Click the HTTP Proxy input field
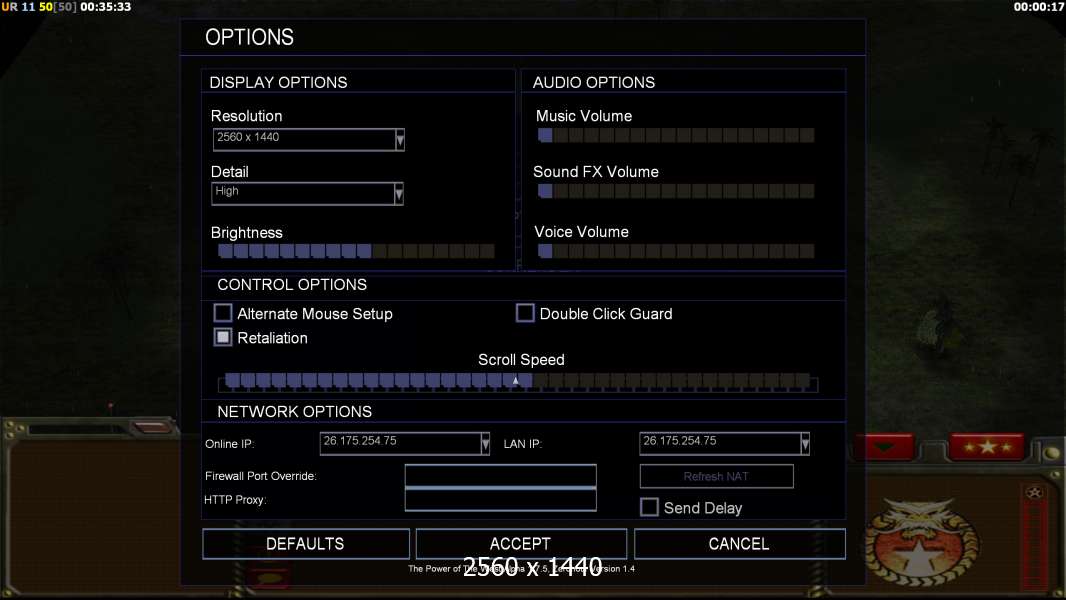Viewport: 1066px width, 600px height. [500, 499]
